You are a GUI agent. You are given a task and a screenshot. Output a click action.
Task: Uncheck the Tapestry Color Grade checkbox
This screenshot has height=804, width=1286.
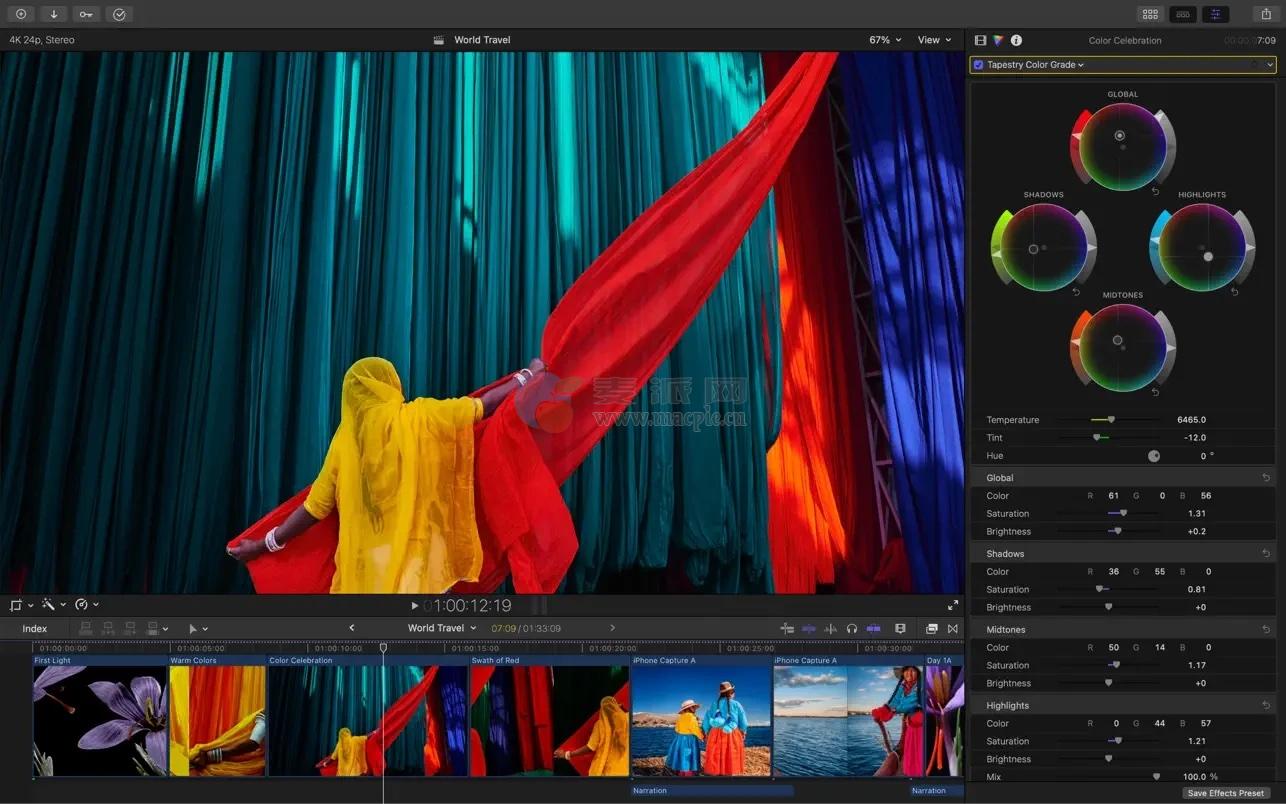pos(978,65)
